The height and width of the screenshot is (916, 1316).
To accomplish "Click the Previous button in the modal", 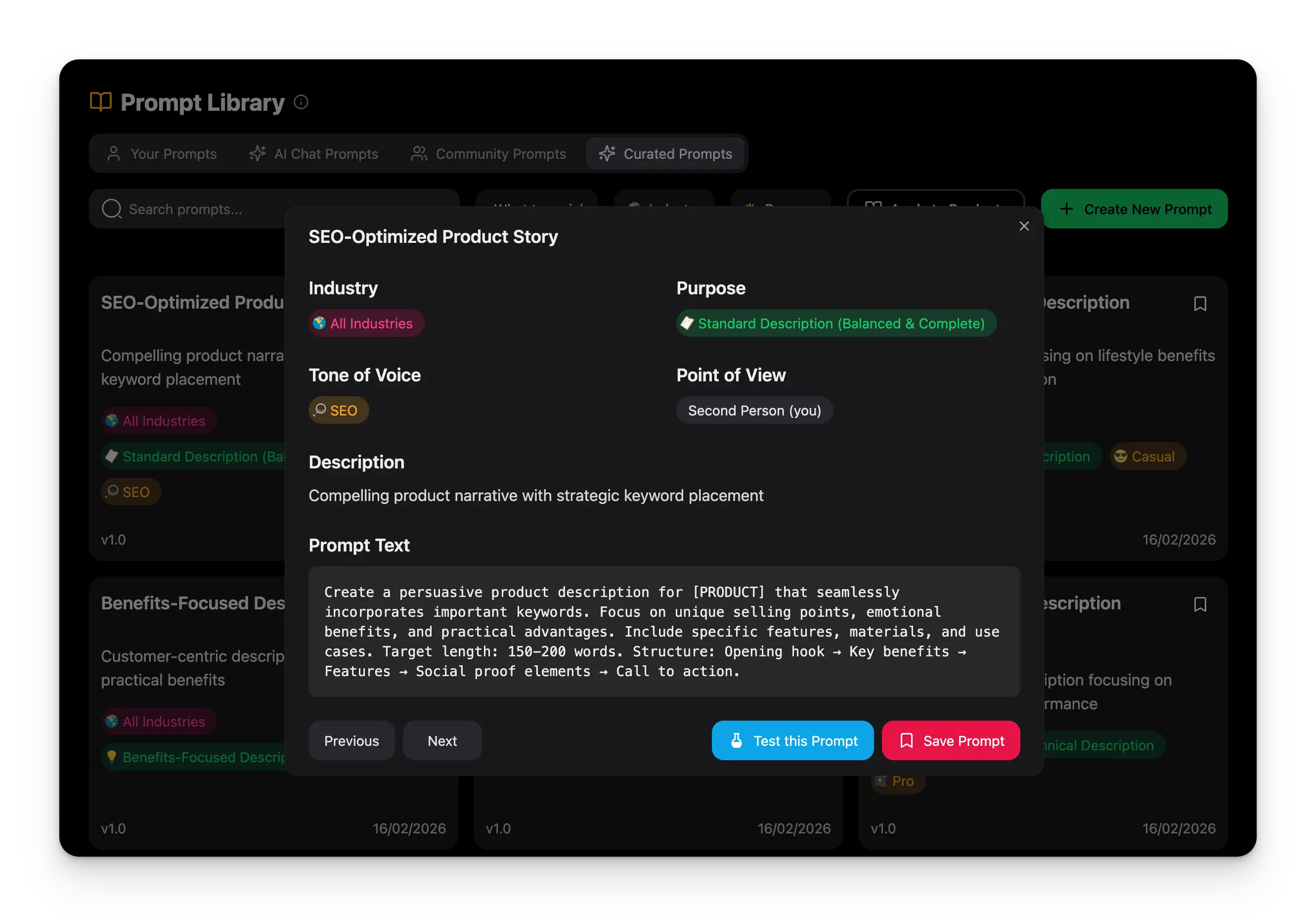I will coord(351,740).
